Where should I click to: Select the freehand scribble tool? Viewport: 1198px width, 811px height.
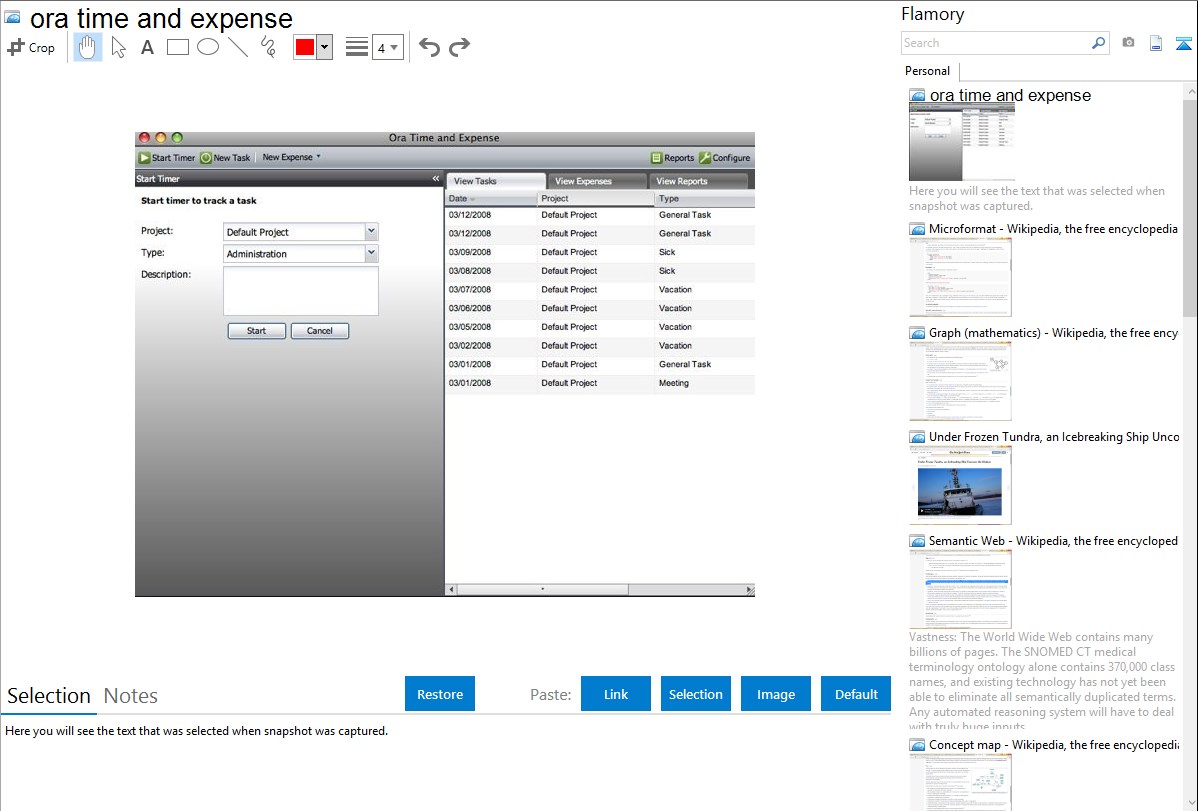point(268,47)
